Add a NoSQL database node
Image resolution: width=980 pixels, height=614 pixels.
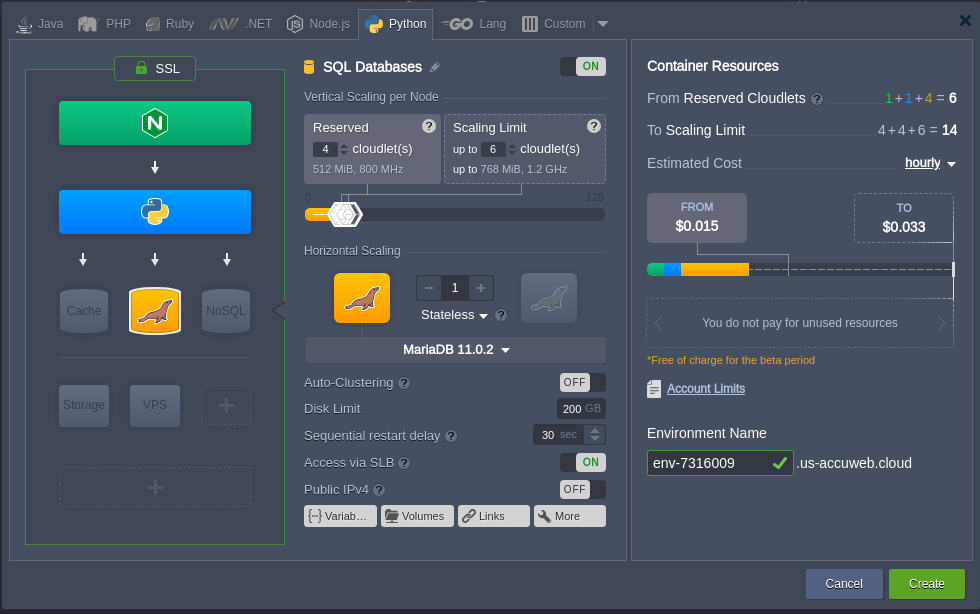pyautogui.click(x=226, y=311)
